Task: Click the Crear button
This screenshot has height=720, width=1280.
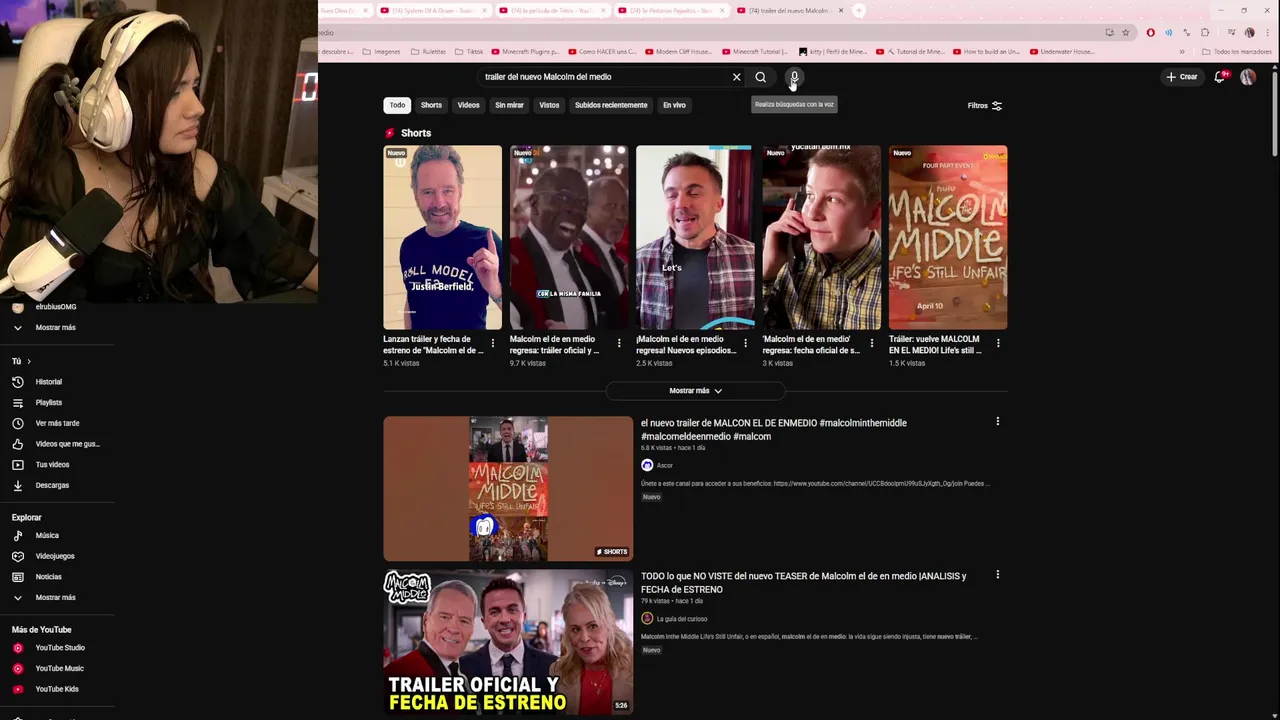Action: pos(1181,77)
